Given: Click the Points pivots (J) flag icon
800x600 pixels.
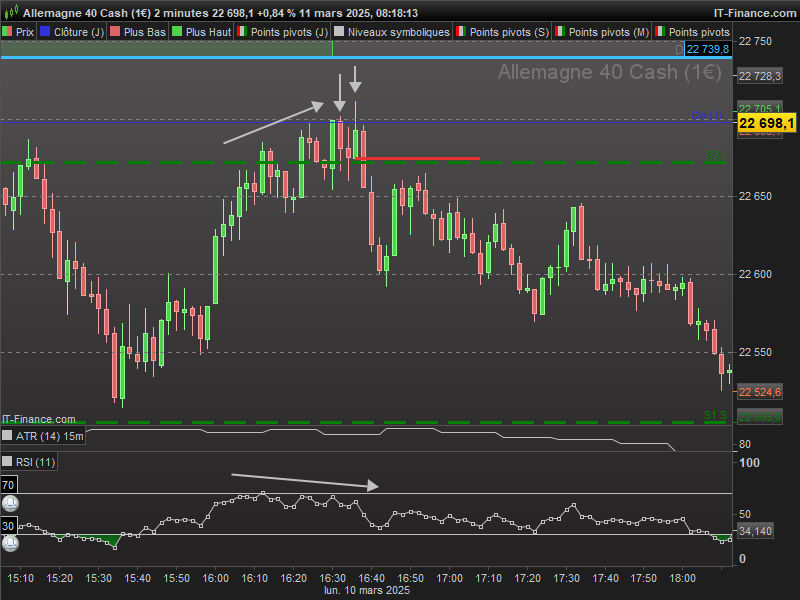Looking at the screenshot, I should [242, 32].
